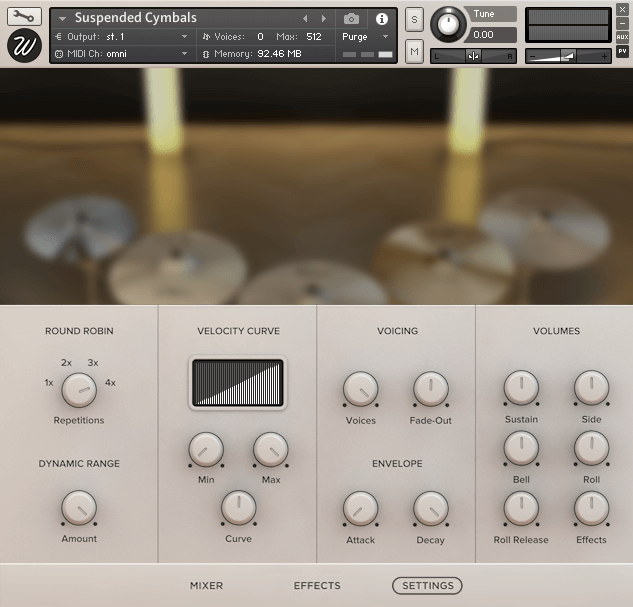Open the wrench instrument edit mode
This screenshot has height=607, width=633.
pyautogui.click(x=24, y=16)
